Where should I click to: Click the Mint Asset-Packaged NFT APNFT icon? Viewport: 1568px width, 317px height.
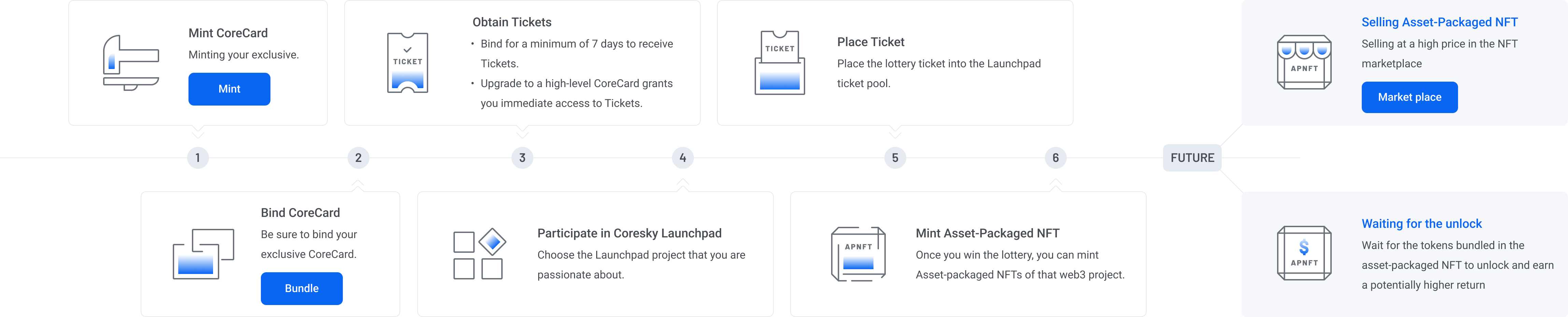click(858, 254)
